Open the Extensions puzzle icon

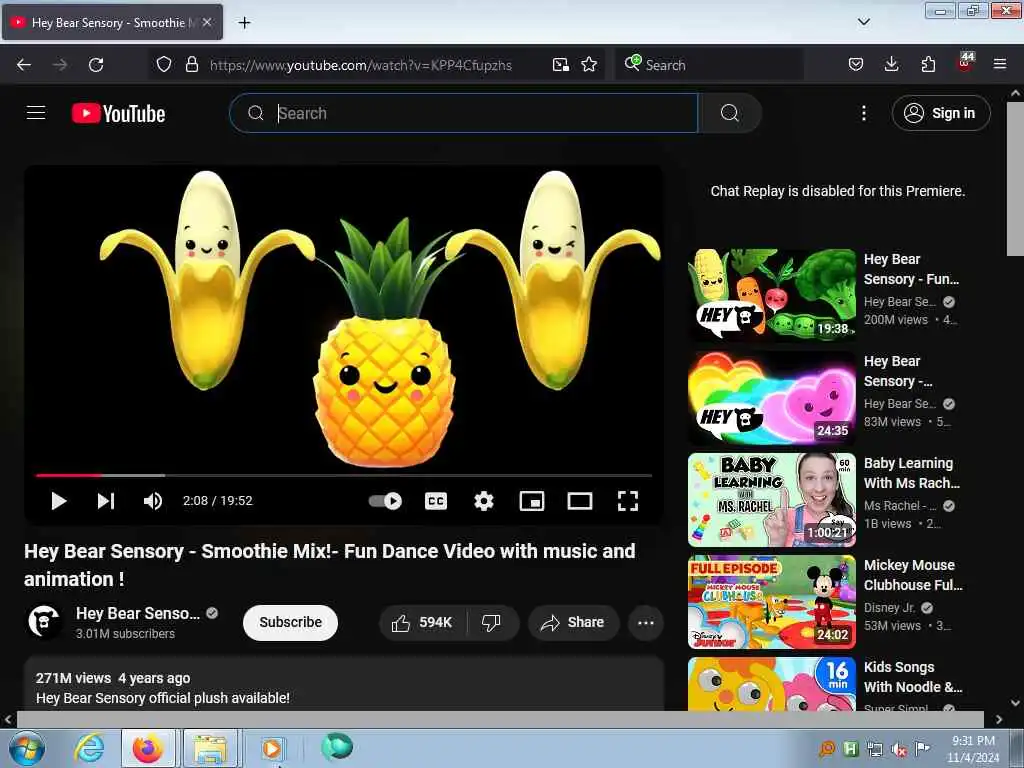(928, 65)
